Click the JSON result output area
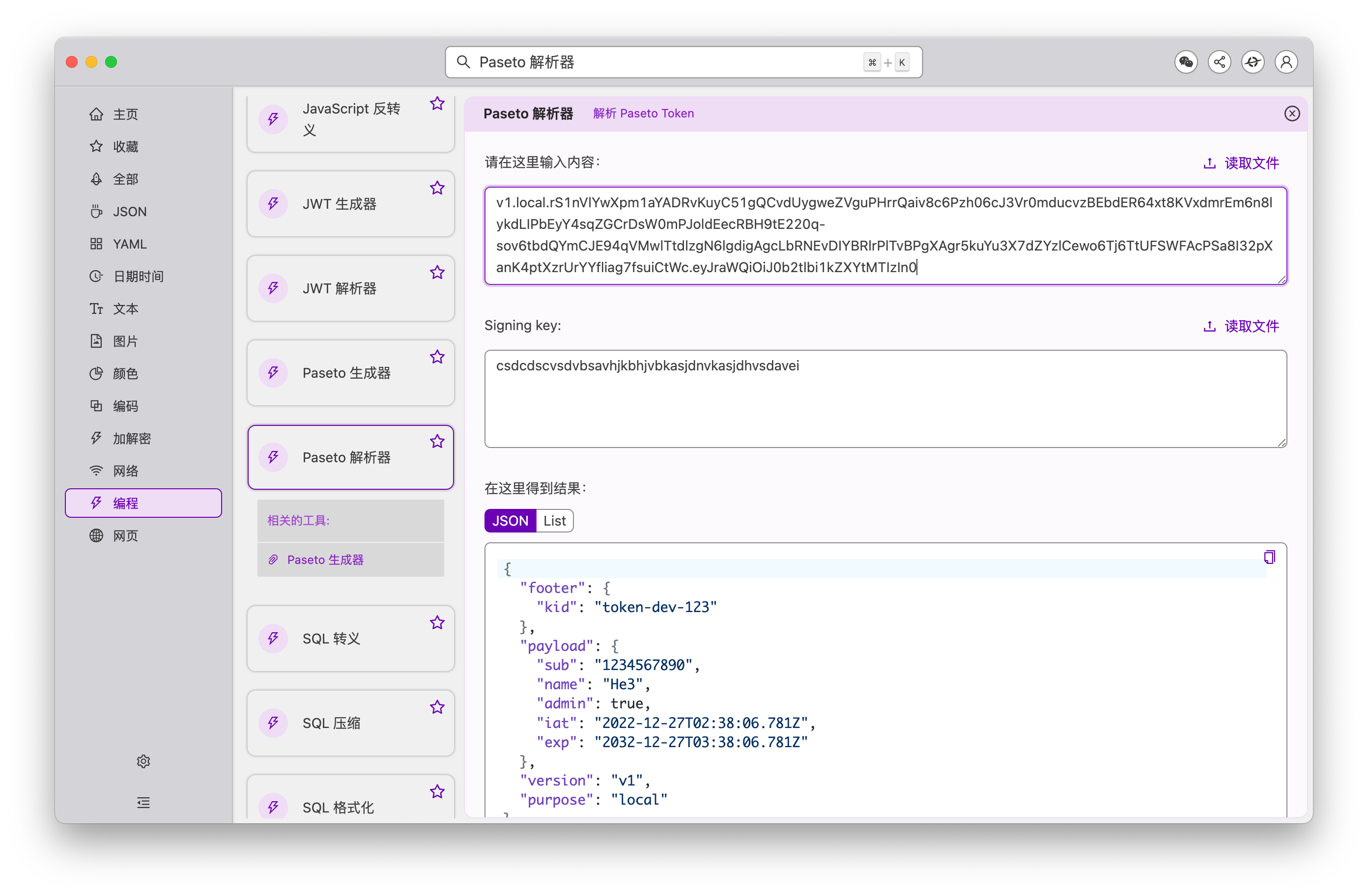Image resolution: width=1368 pixels, height=896 pixels. [885, 680]
